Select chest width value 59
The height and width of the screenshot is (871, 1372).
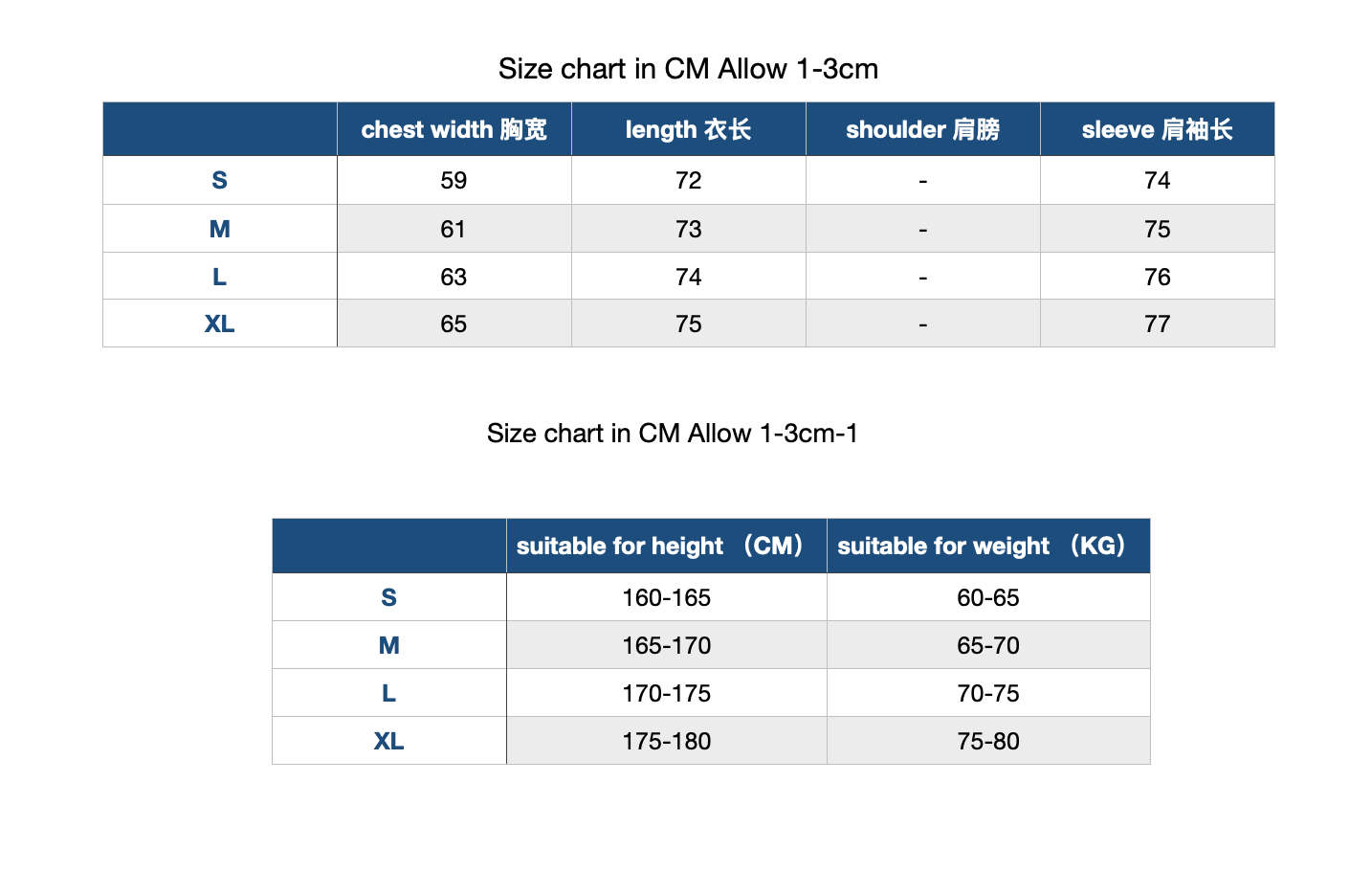pyautogui.click(x=454, y=180)
